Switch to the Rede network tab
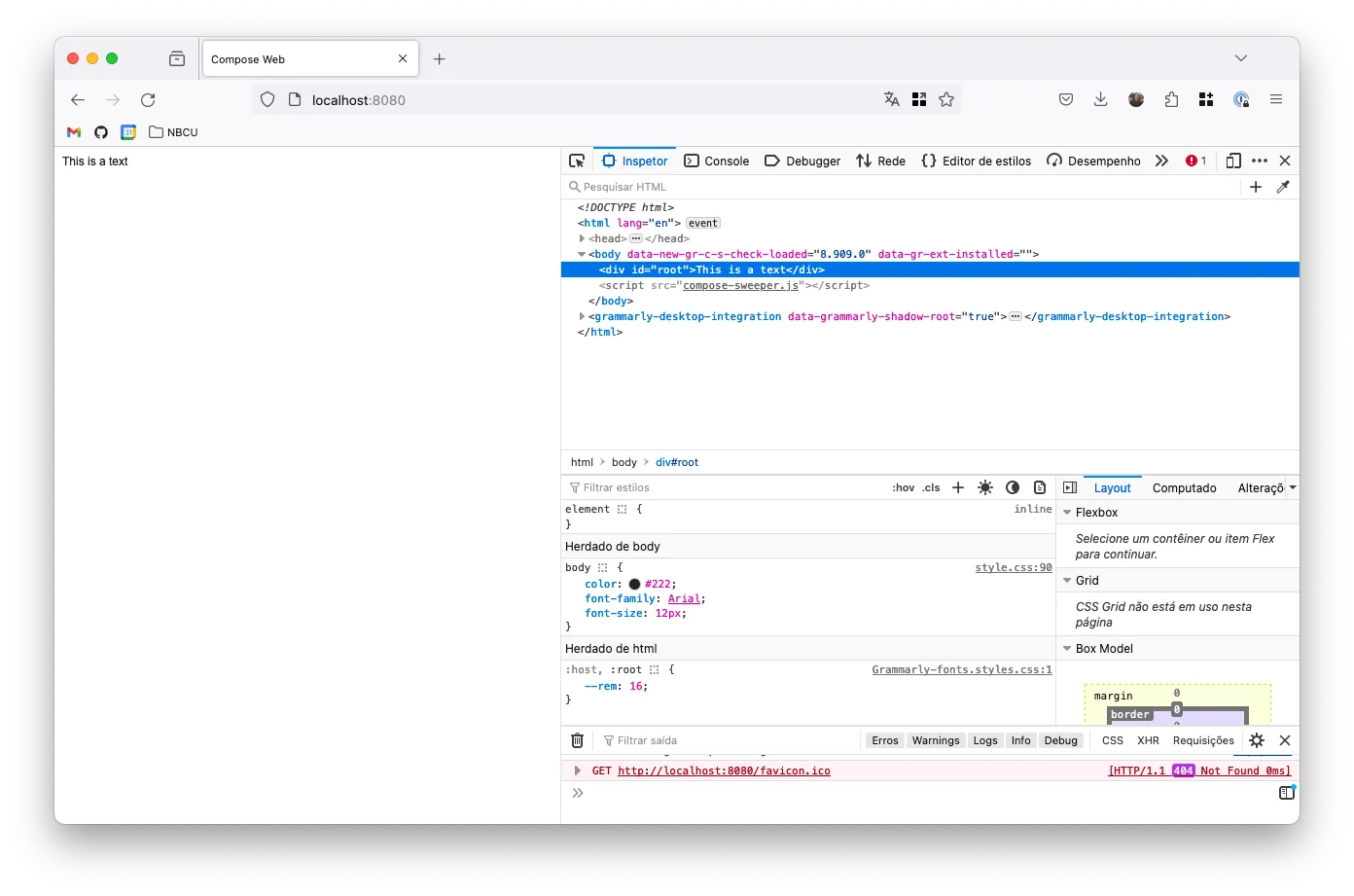The width and height of the screenshot is (1354, 896). click(x=880, y=161)
